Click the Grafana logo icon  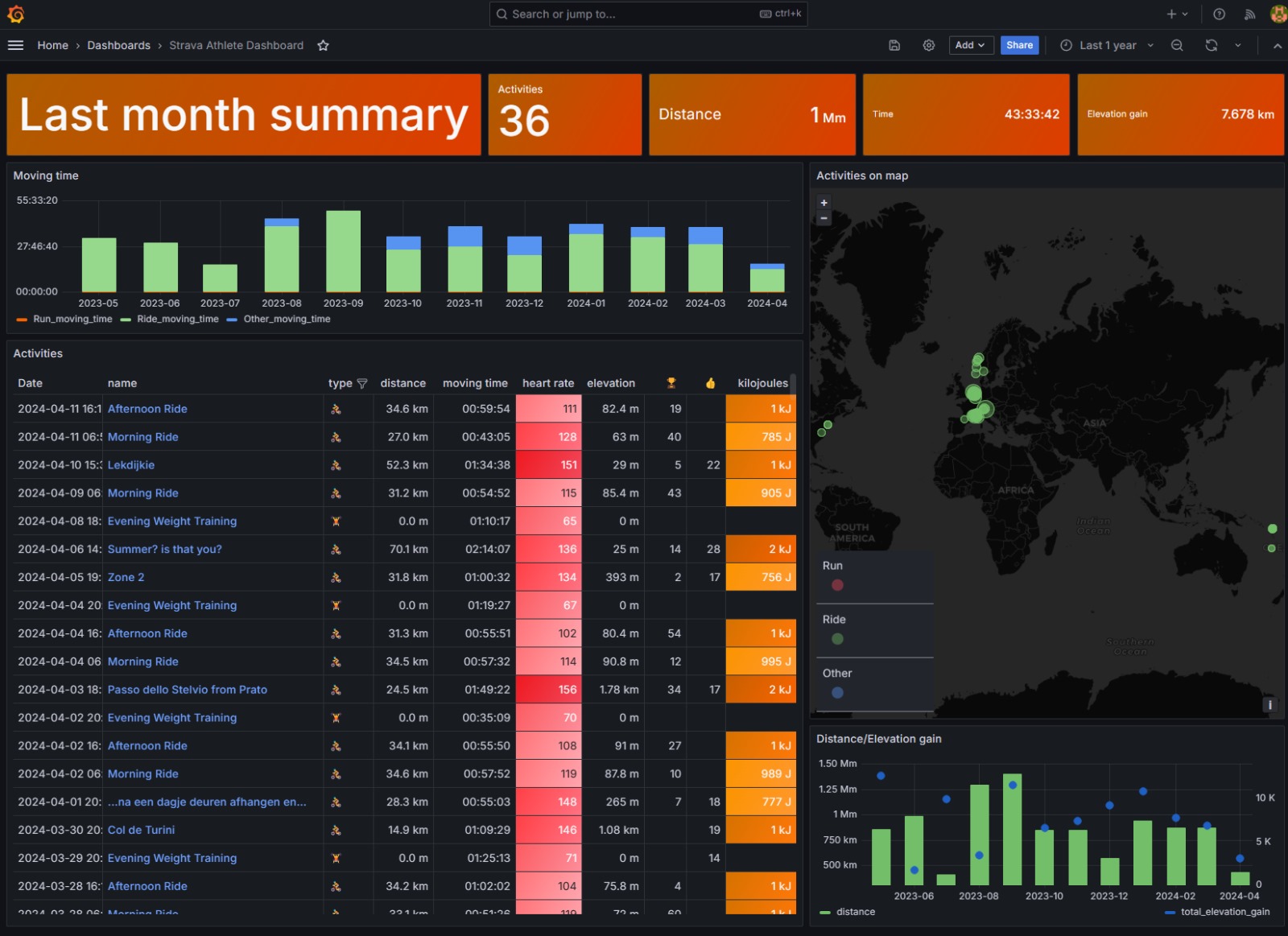coord(15,14)
